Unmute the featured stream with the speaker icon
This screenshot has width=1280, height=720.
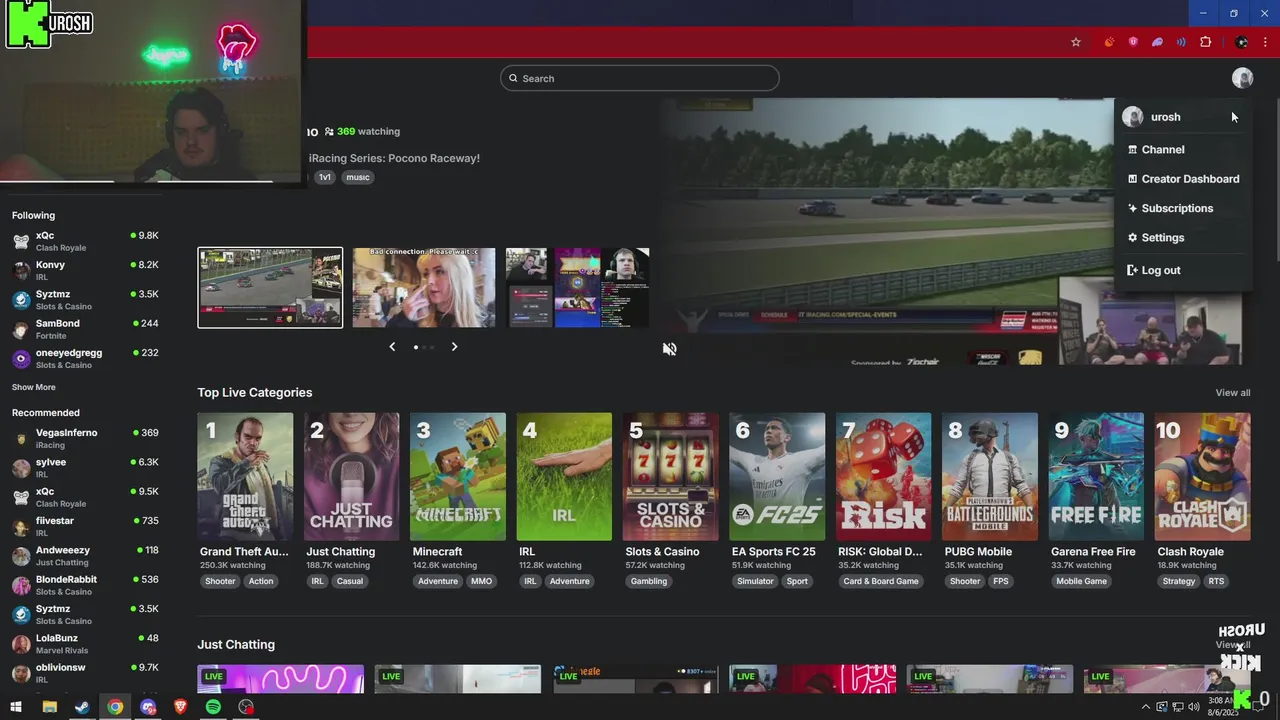point(669,349)
